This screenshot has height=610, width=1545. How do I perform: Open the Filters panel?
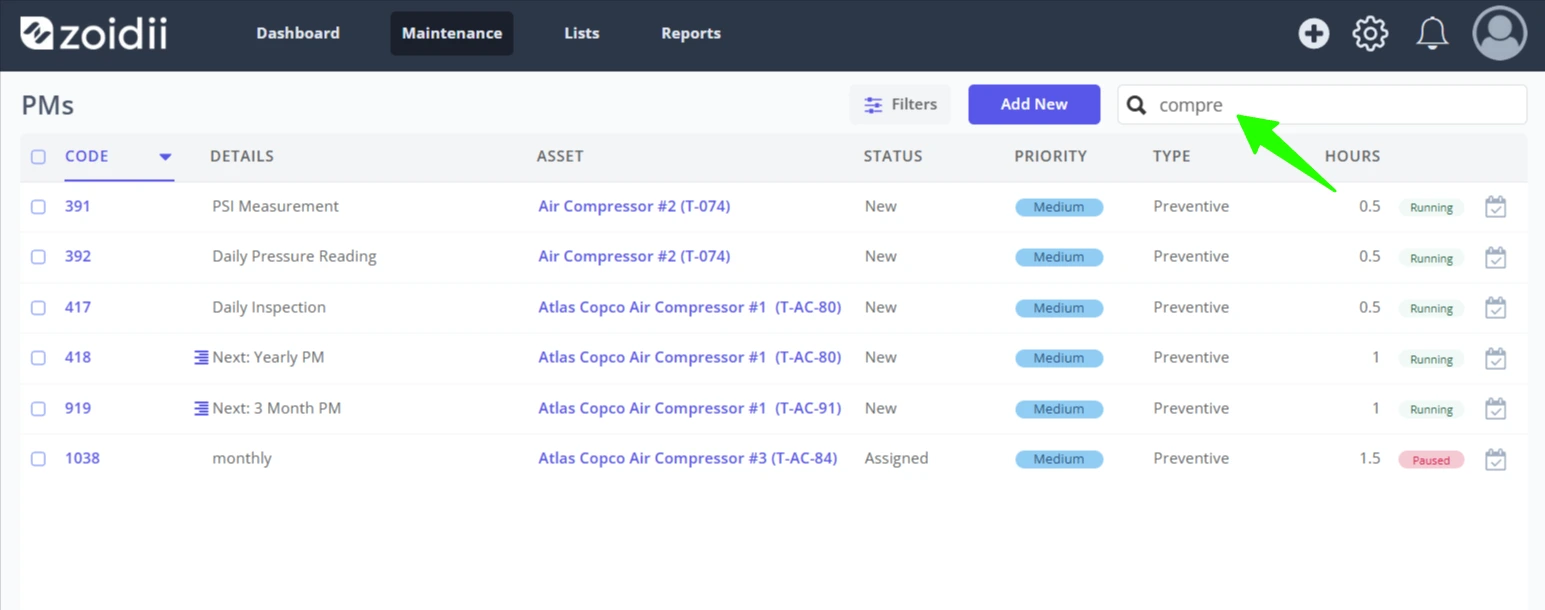coord(900,104)
